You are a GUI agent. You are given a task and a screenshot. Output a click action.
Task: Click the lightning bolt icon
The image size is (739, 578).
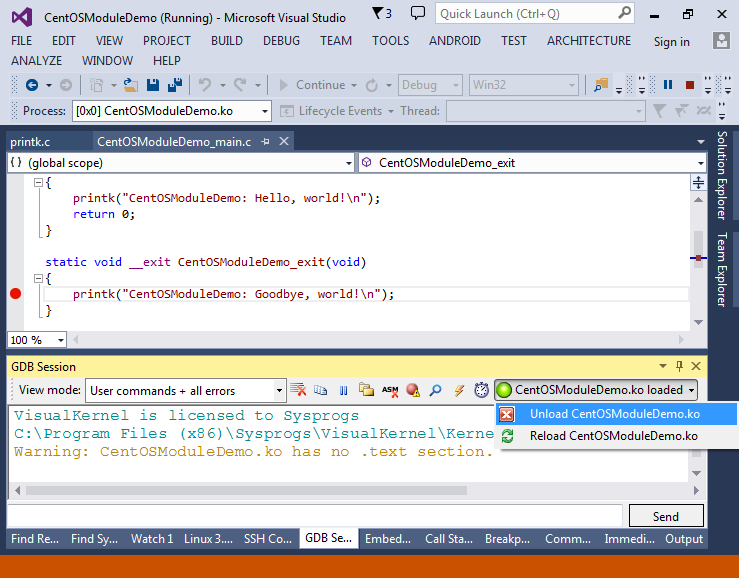tap(459, 390)
